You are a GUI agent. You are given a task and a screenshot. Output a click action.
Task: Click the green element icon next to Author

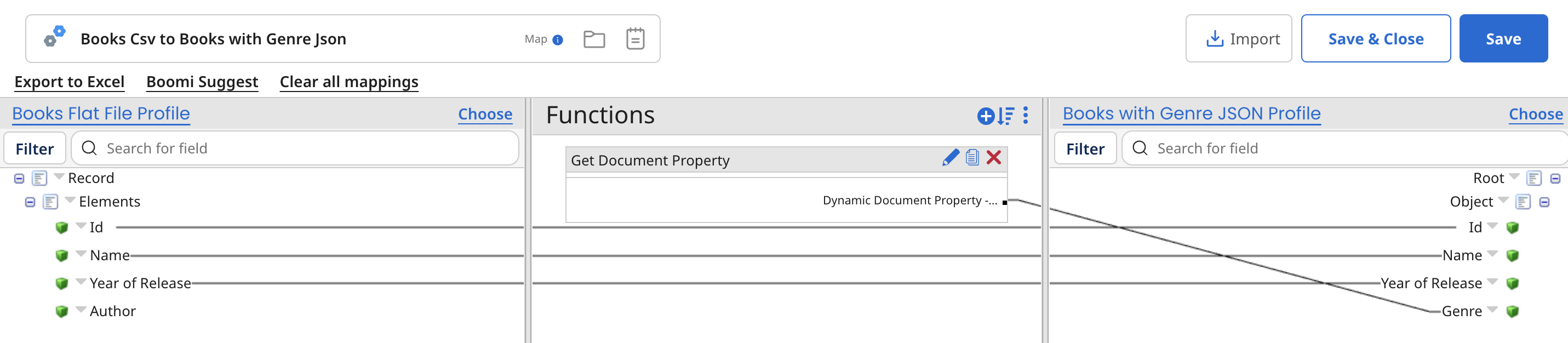pos(61,311)
